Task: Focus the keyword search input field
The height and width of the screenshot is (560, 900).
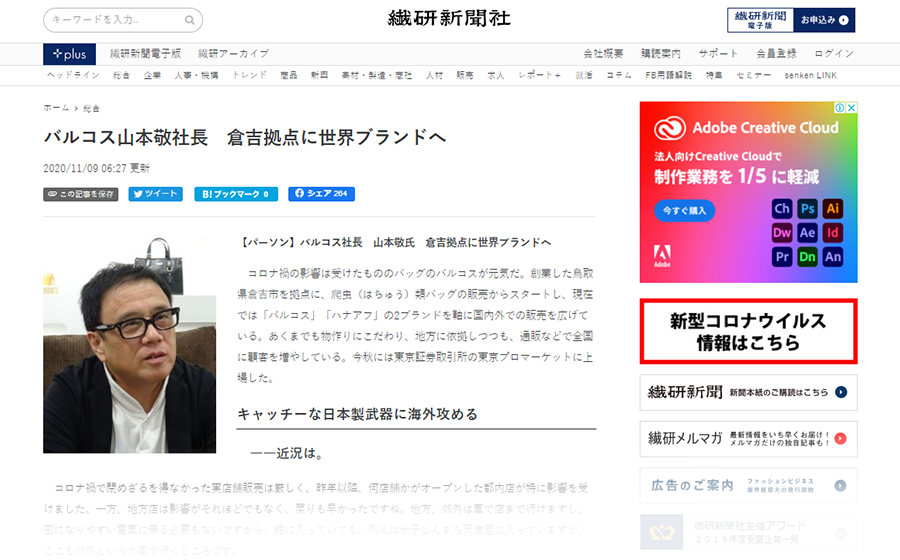Action: (123, 20)
